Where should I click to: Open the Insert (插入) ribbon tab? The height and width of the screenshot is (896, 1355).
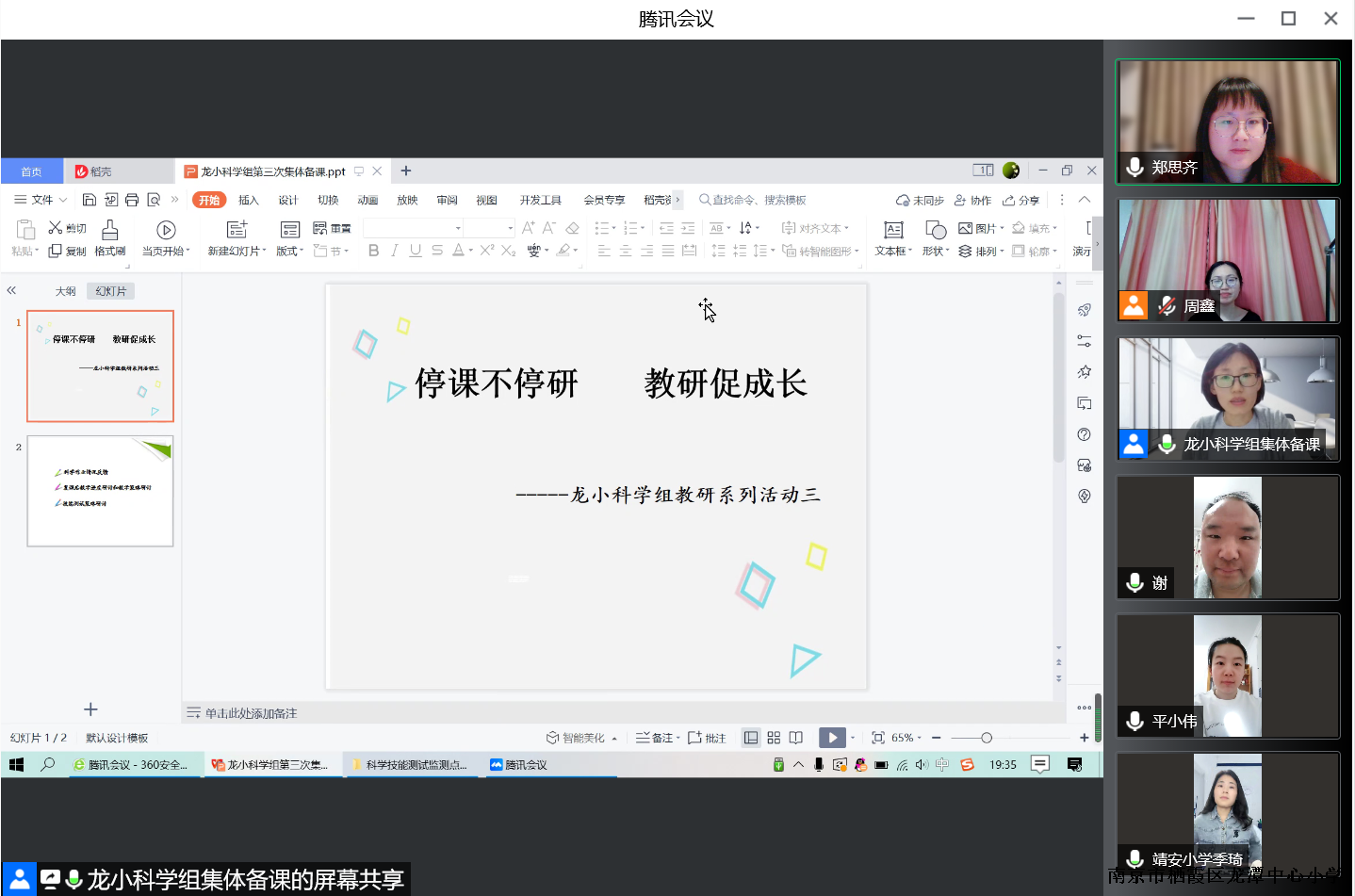pos(249,200)
